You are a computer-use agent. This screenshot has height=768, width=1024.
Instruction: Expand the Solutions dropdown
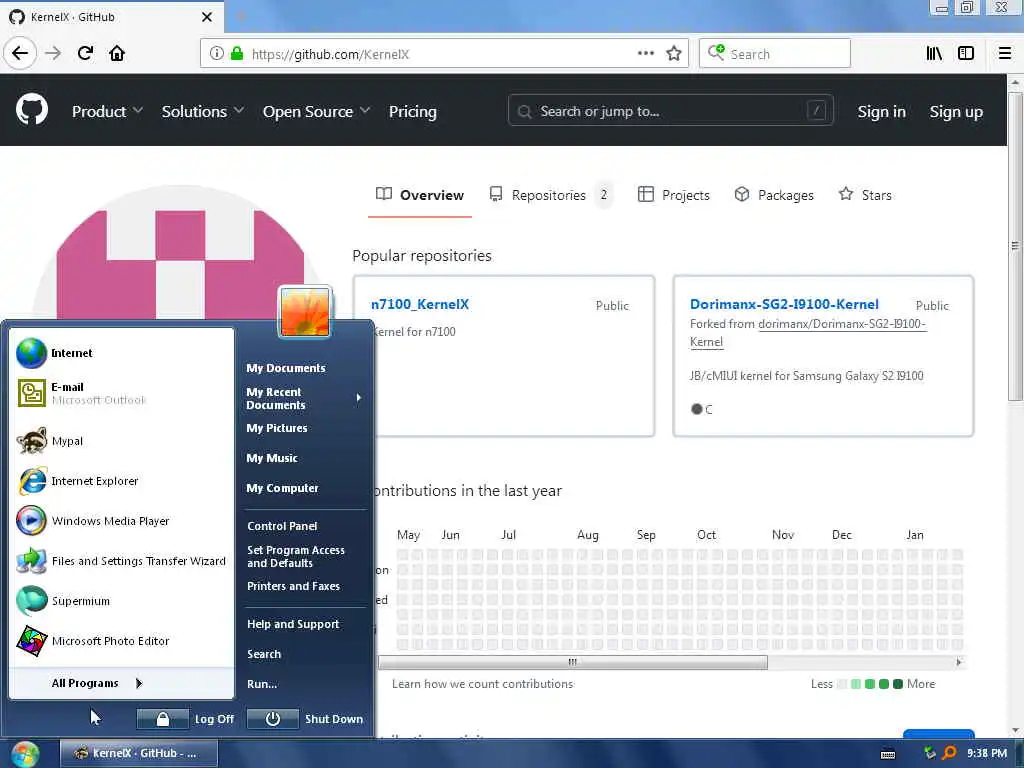coord(202,112)
